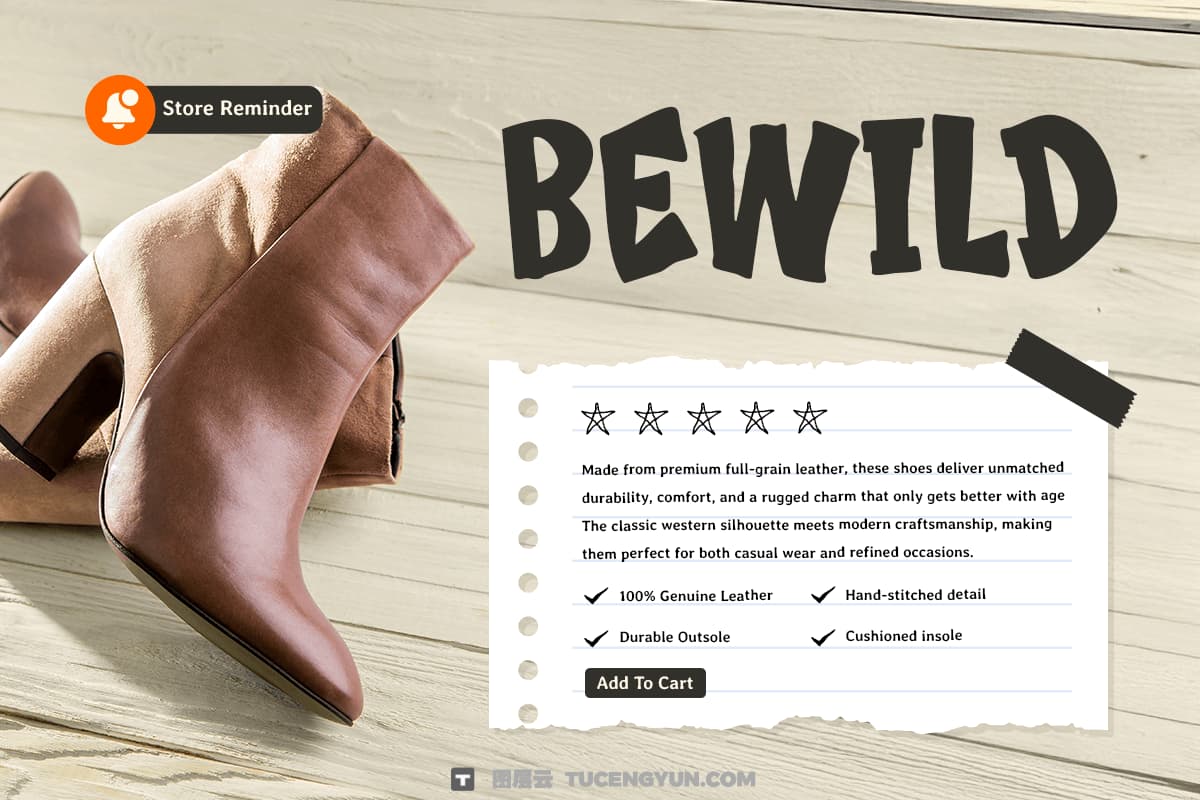Click the fourth rating star
The image size is (1200, 800).
pos(757,418)
